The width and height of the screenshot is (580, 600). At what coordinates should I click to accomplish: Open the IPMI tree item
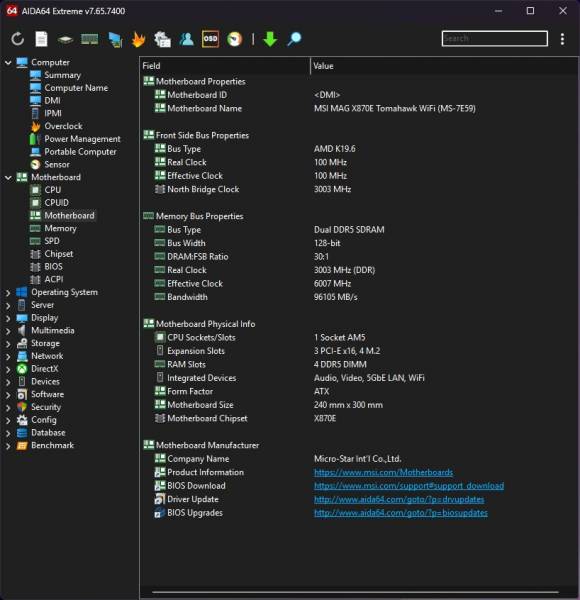(x=53, y=113)
